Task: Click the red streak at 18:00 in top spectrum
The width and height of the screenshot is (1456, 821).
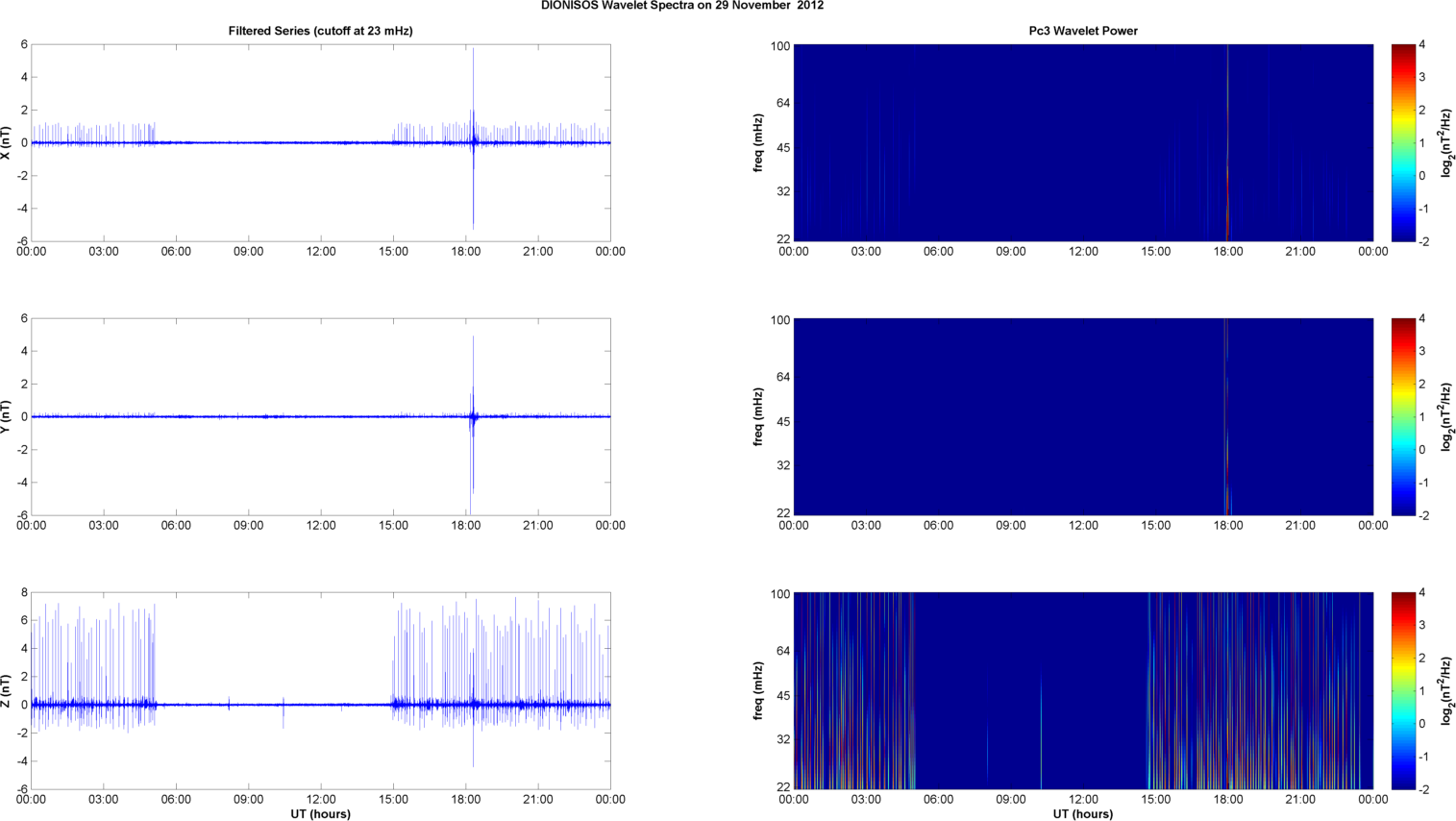Action: [x=1227, y=142]
